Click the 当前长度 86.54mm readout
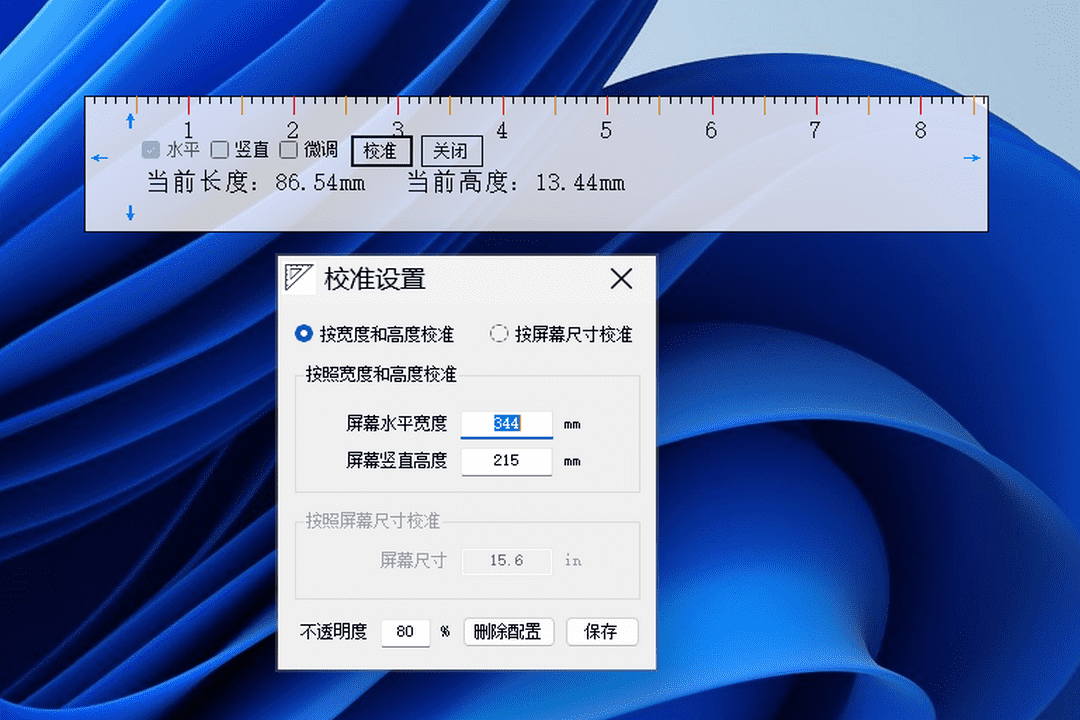1080x720 pixels. coord(256,183)
